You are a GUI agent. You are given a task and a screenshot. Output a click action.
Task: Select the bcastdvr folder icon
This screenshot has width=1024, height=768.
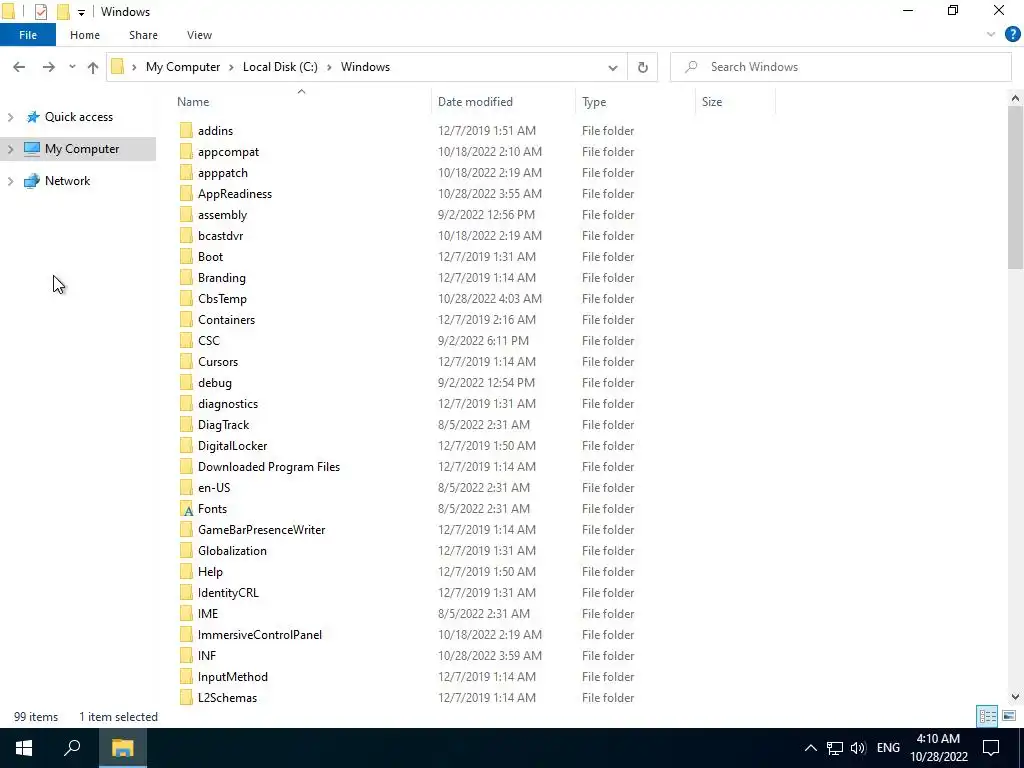point(186,236)
